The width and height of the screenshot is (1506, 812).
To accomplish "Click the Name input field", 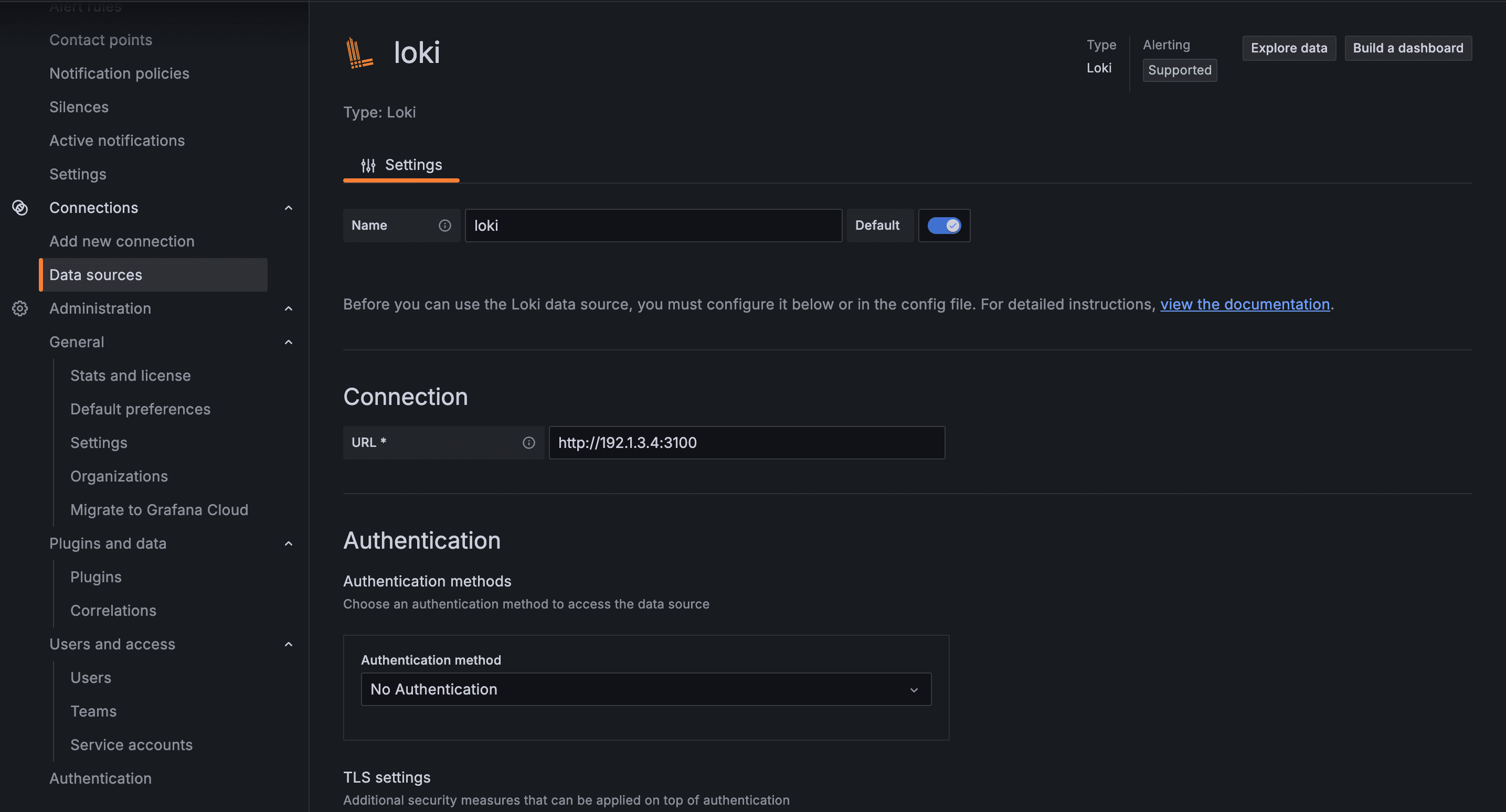I will click(654, 226).
